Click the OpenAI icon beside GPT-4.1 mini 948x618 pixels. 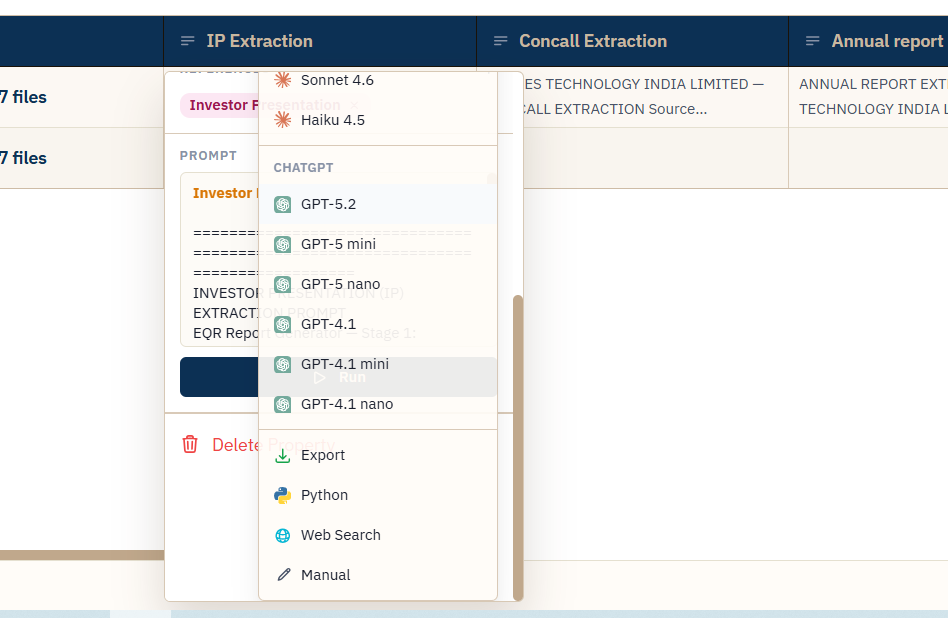click(282, 364)
